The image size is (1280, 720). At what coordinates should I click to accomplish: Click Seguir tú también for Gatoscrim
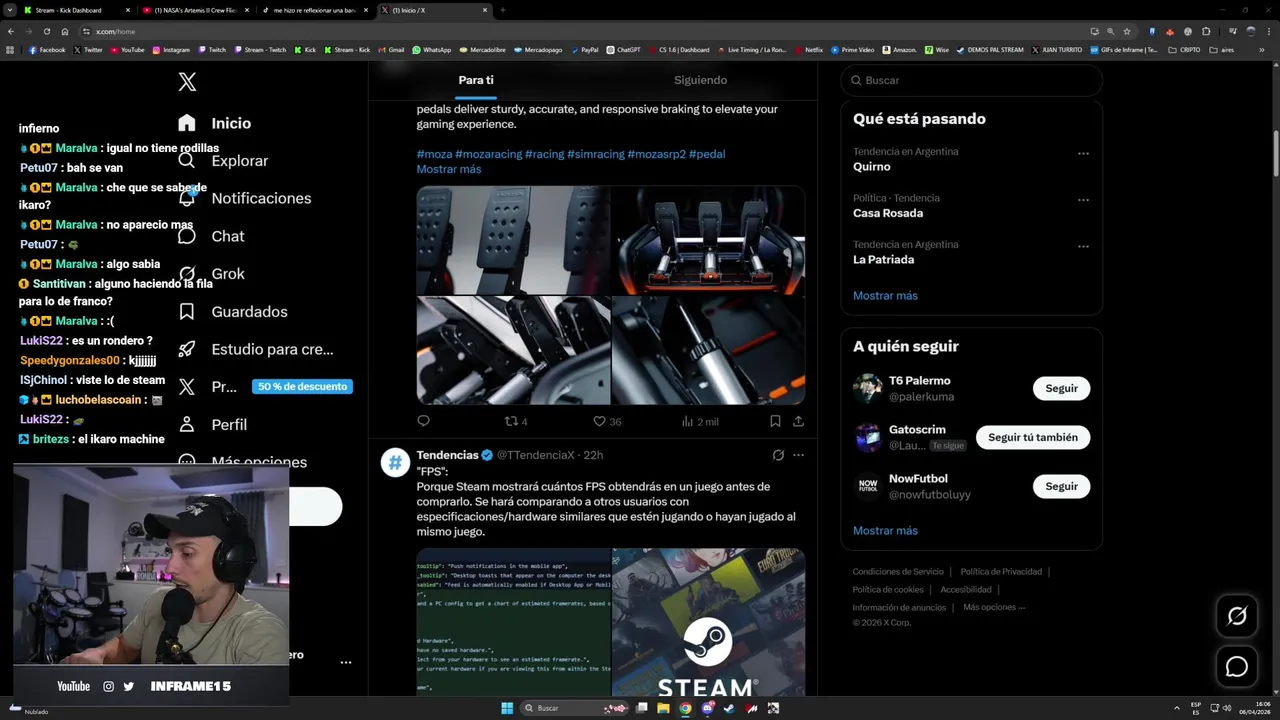(x=1033, y=437)
